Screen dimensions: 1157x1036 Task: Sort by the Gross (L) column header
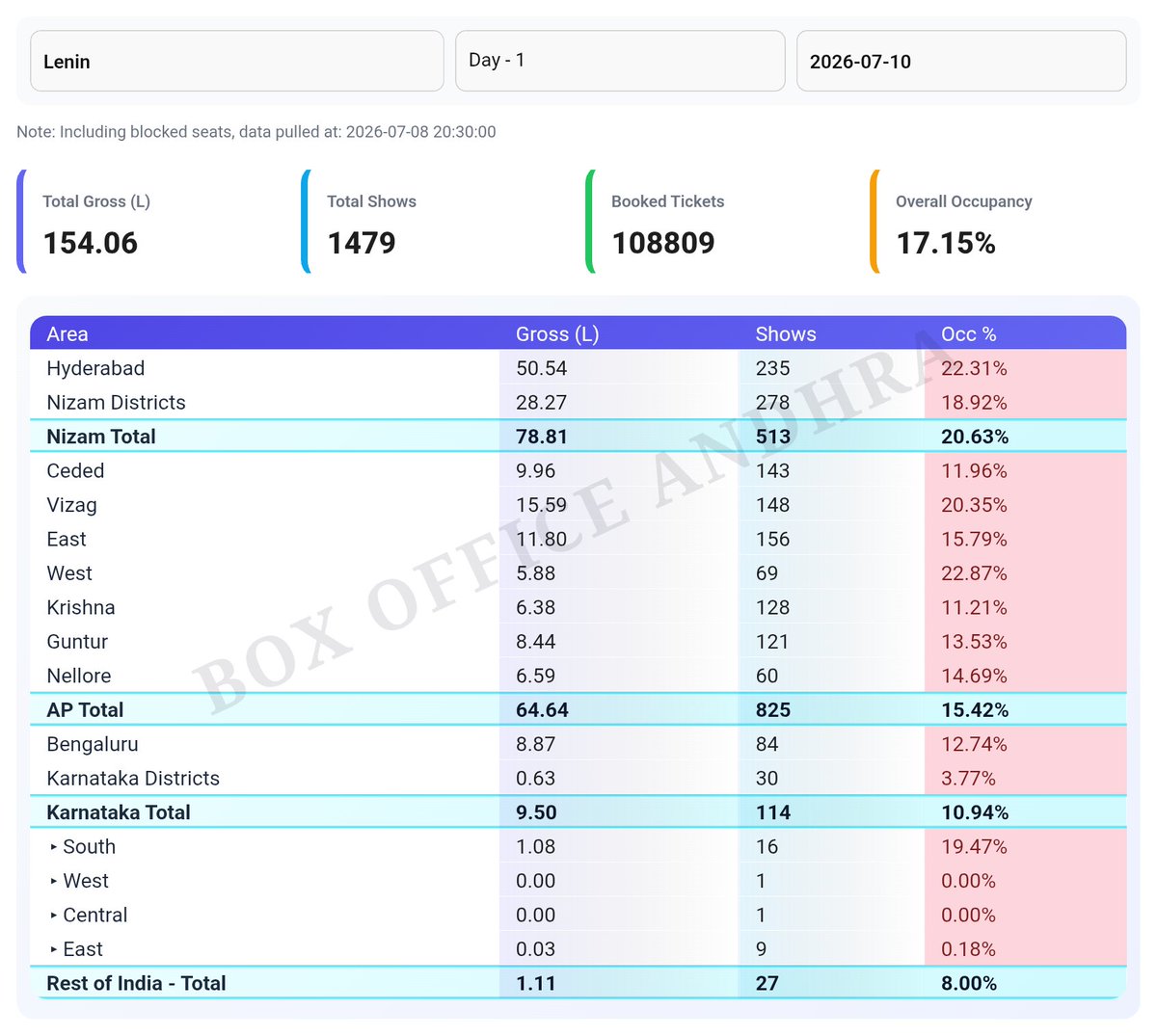tap(557, 334)
